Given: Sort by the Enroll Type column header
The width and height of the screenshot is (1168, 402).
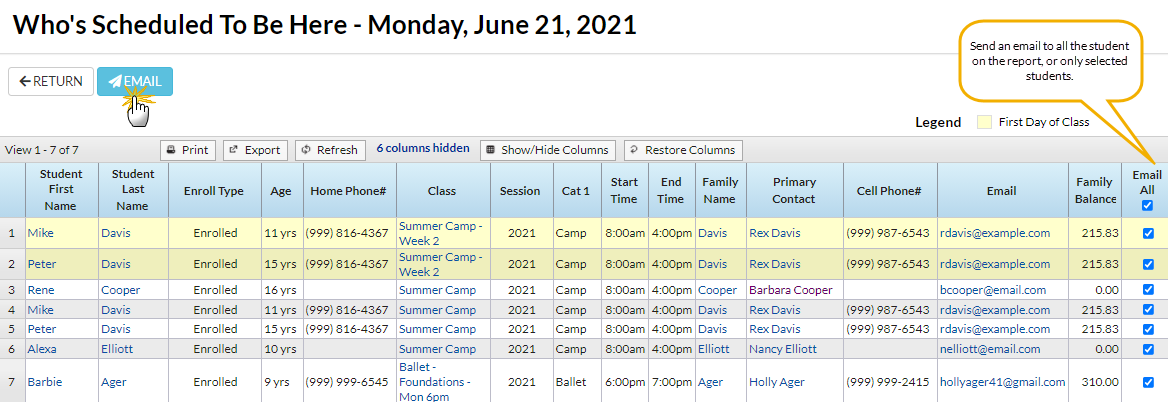Looking at the screenshot, I should [214, 190].
